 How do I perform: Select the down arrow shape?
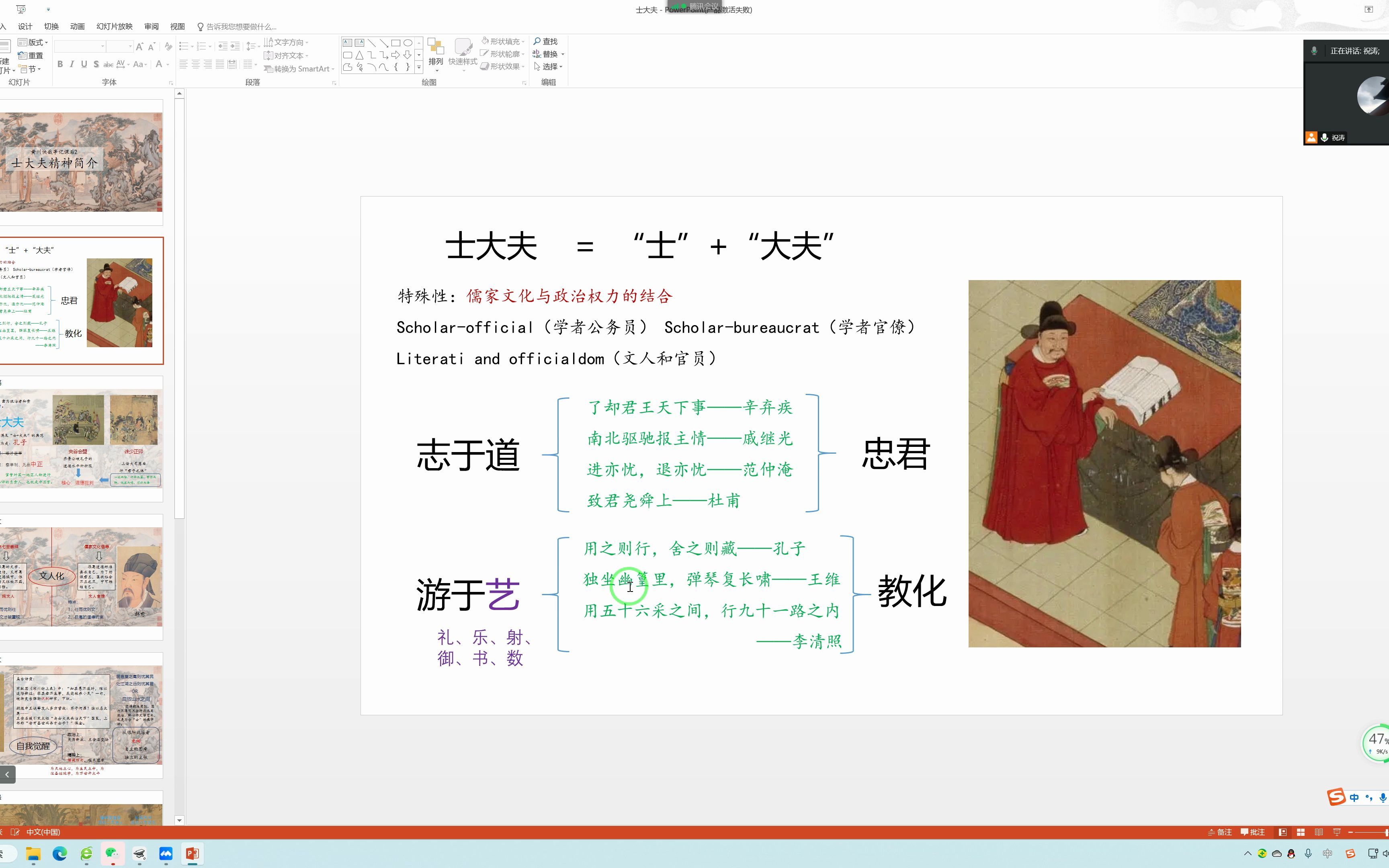(x=408, y=55)
